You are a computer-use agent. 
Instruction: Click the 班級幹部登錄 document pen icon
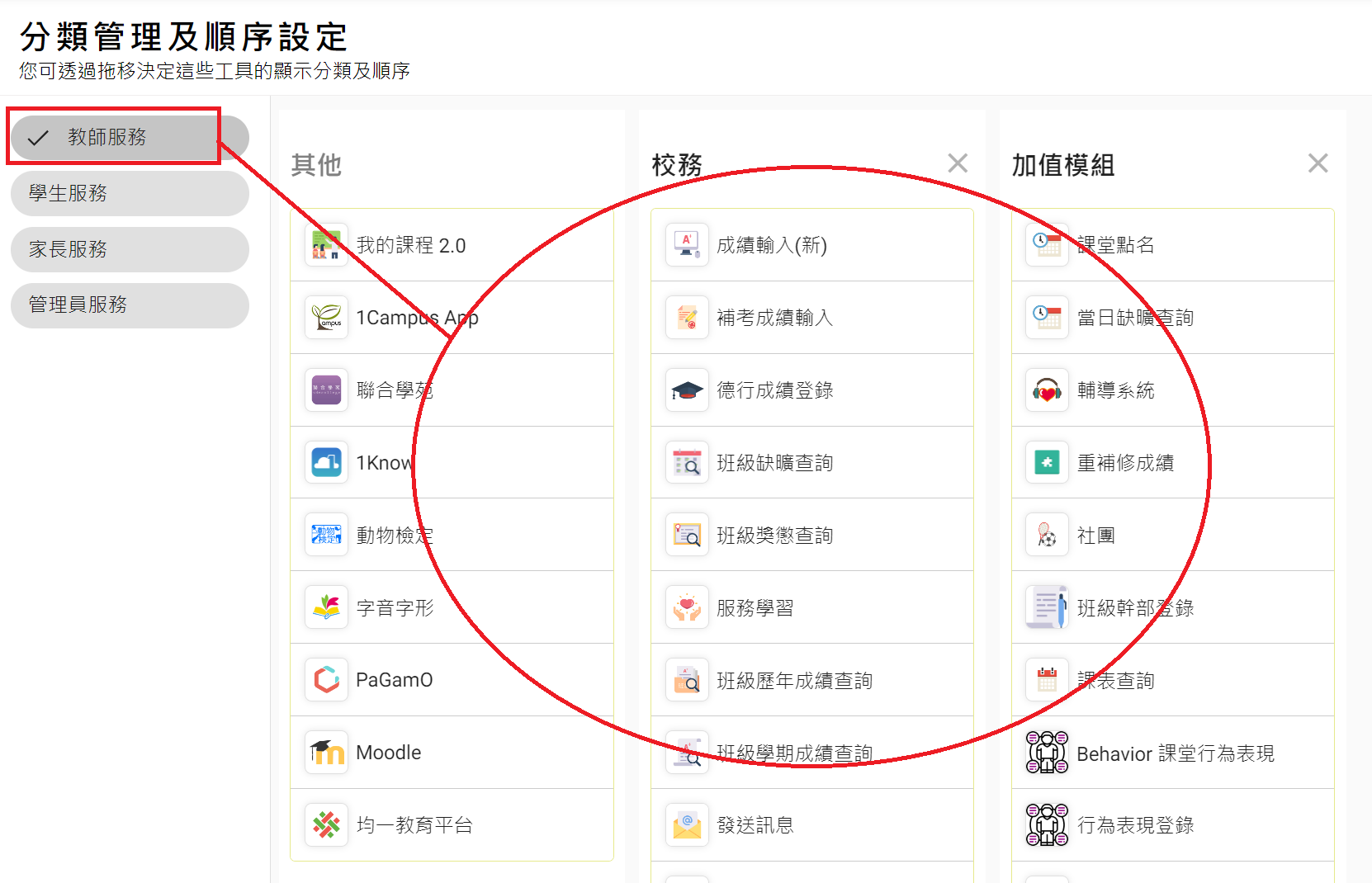1047,607
